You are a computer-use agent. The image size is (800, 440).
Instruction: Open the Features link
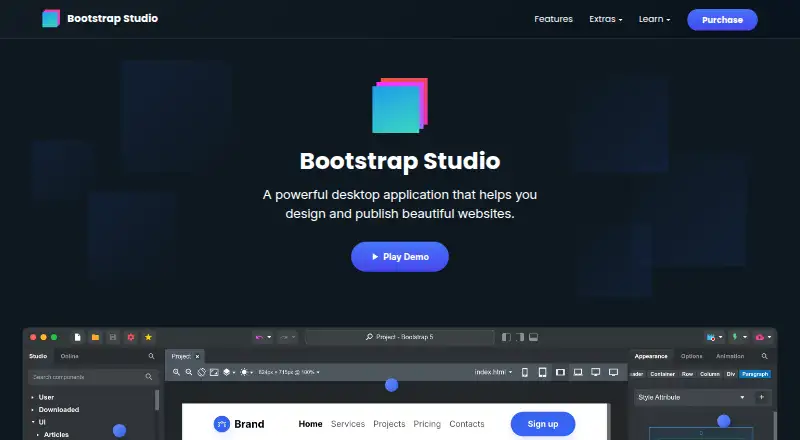(554, 19)
